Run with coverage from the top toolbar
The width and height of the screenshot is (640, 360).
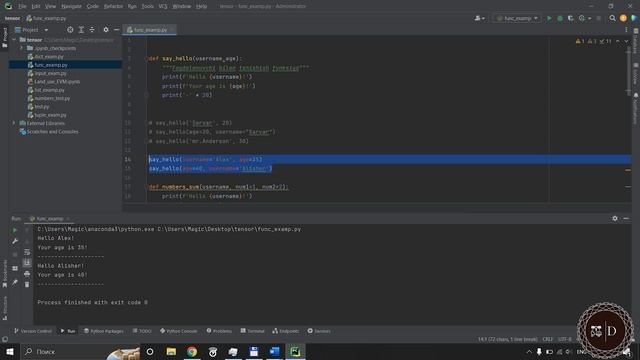[571, 18]
